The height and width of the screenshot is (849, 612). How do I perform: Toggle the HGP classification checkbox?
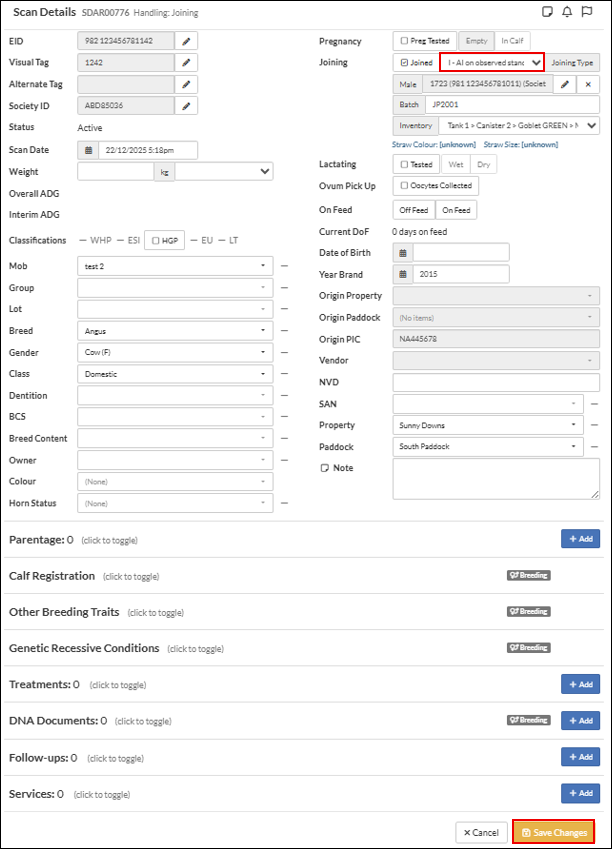(155, 240)
